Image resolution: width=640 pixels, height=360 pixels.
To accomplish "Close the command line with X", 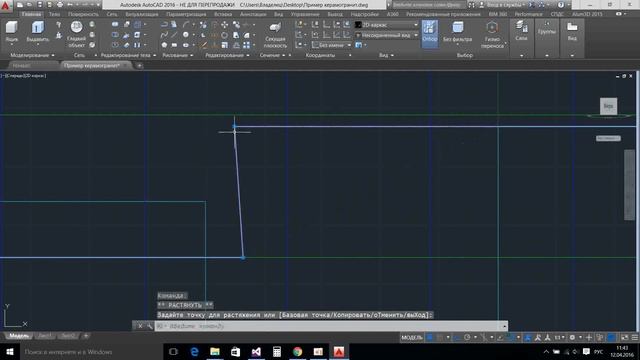I will (140, 326).
